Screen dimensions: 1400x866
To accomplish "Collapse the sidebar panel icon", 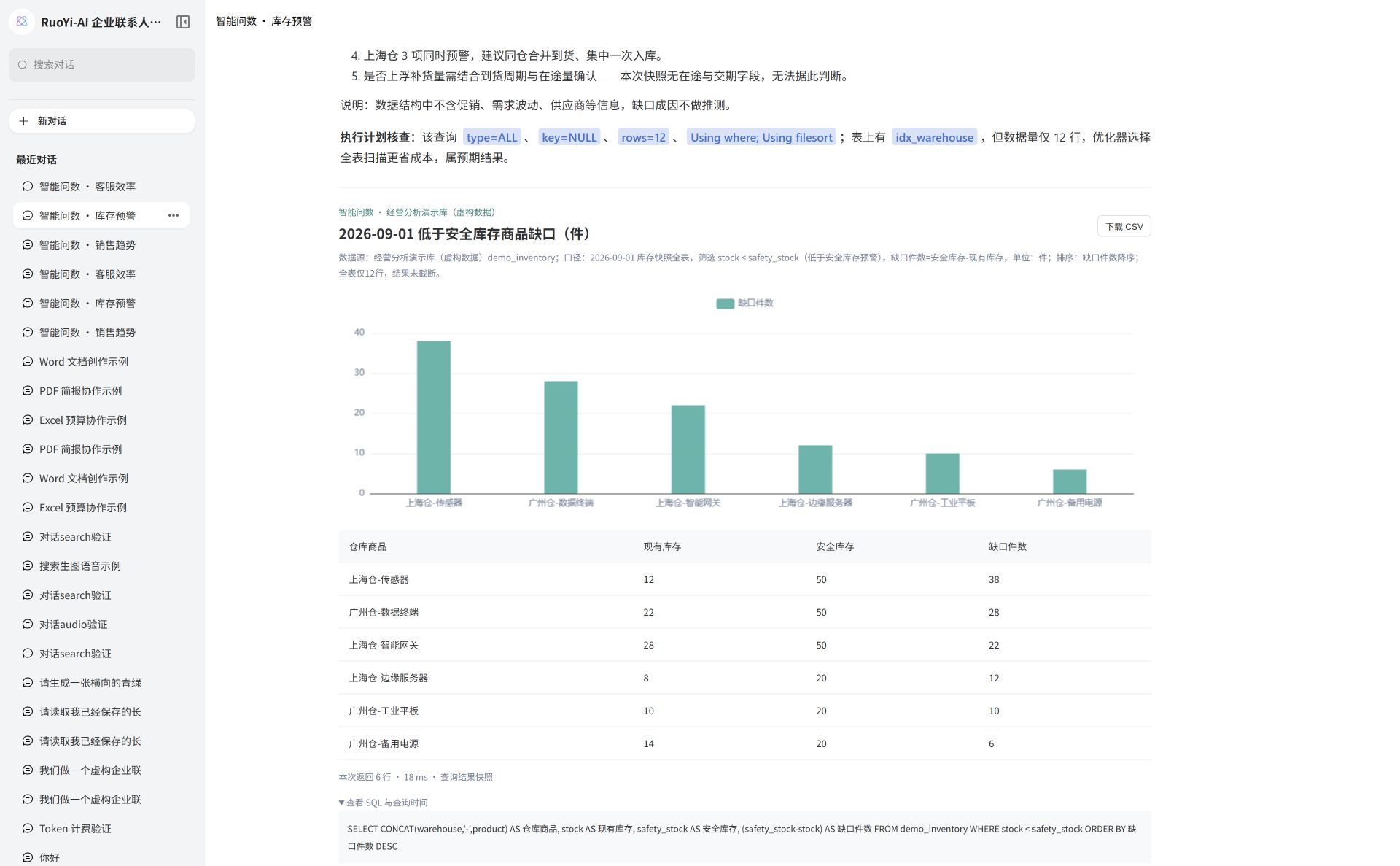I will point(183,22).
